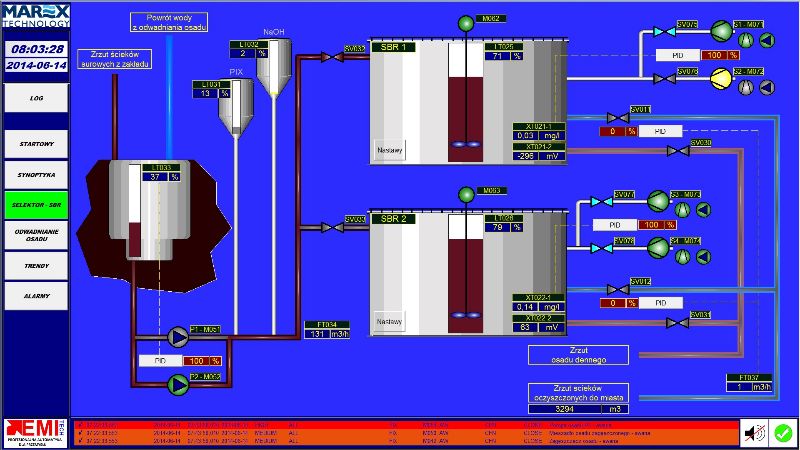The image size is (800, 450).
Task: Switch to the TRENDY screen
Action: click(x=36, y=266)
